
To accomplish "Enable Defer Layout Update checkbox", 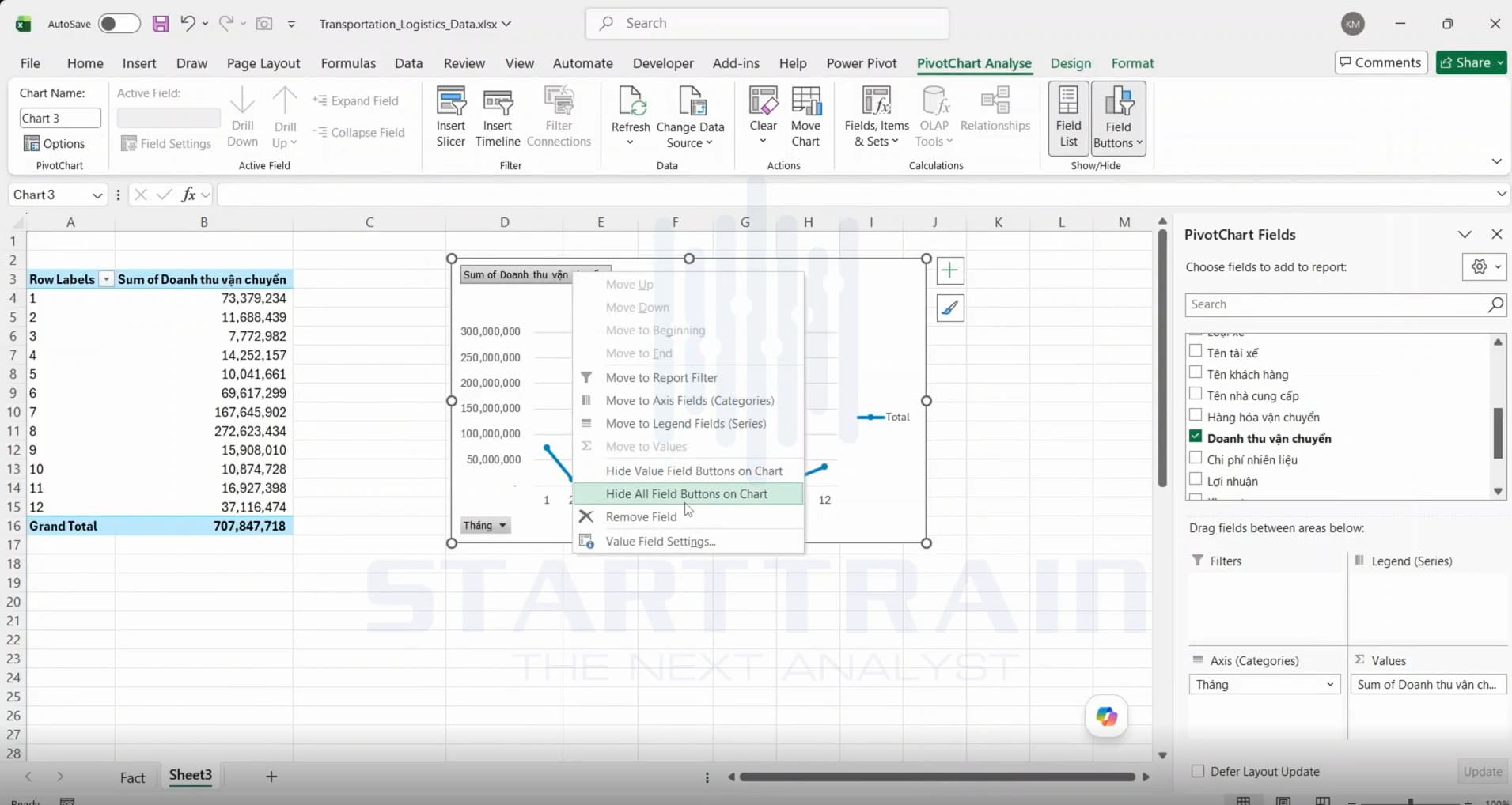I will [x=1198, y=771].
